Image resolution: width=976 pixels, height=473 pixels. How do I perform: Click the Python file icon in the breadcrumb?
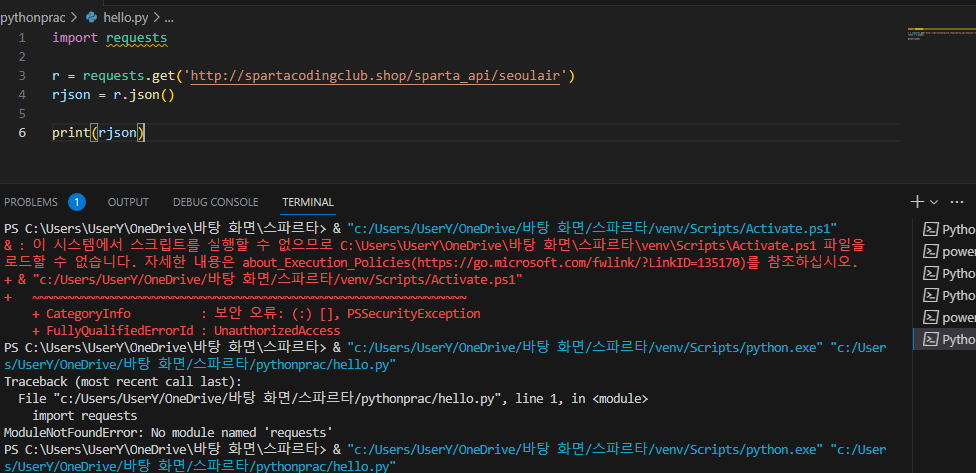pyautogui.click(x=92, y=17)
